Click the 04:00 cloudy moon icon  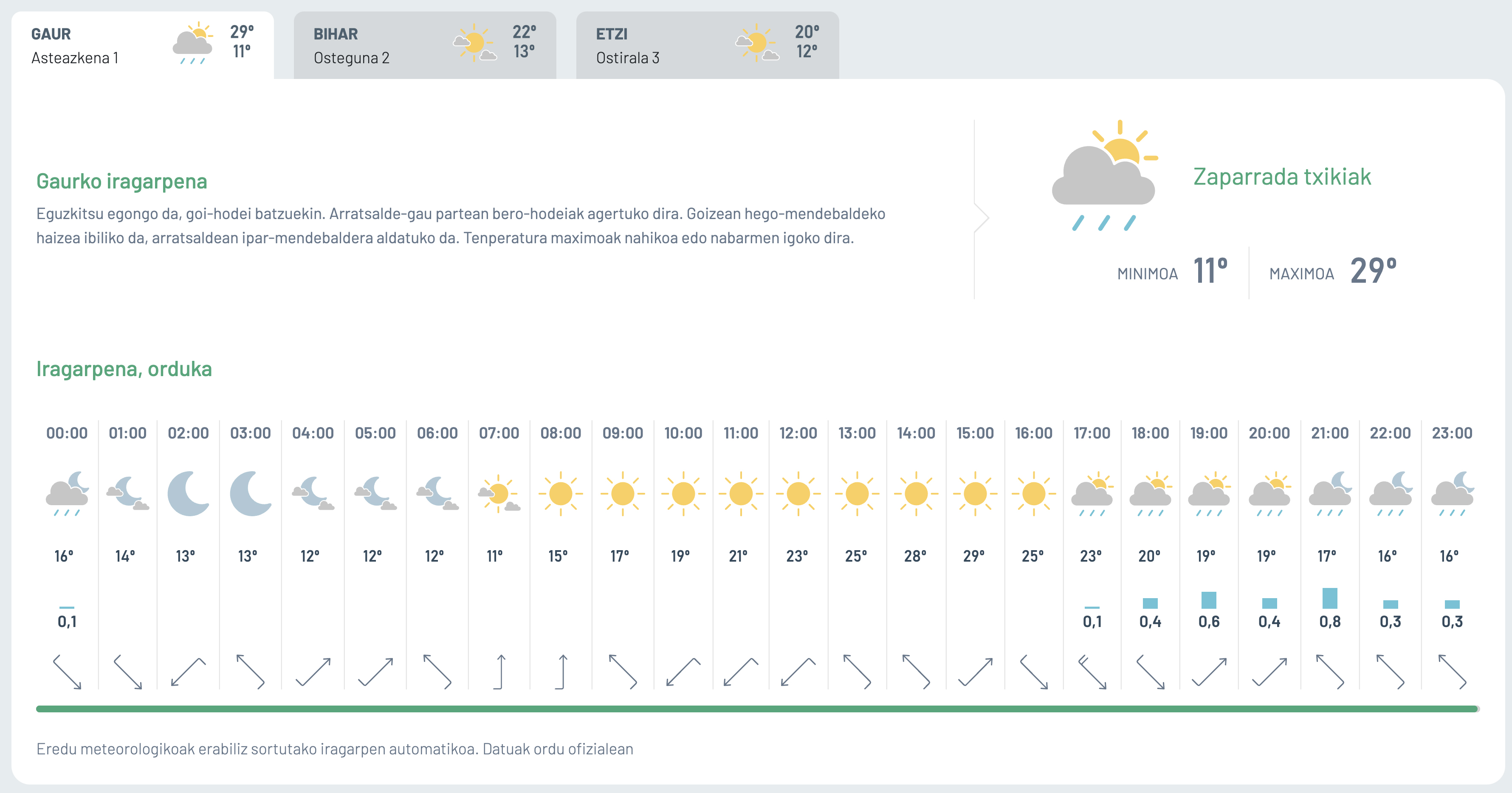[x=313, y=493]
